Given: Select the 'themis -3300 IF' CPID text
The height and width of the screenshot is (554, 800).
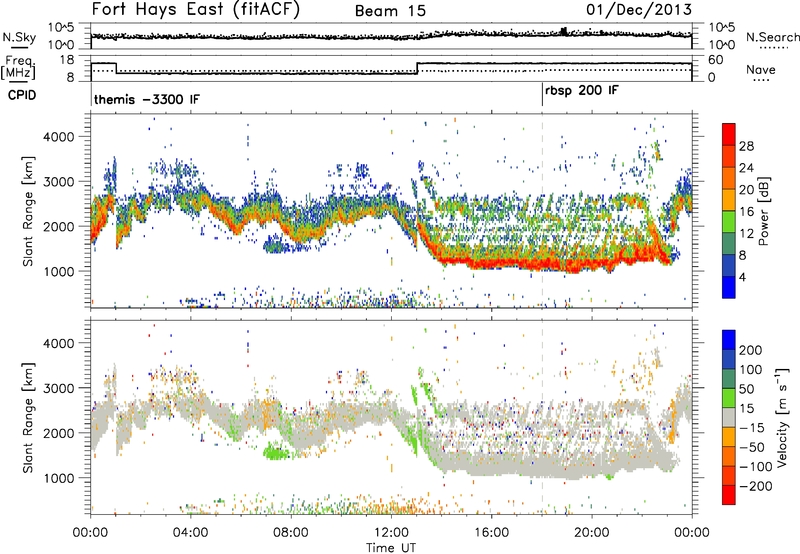Looking at the screenshot, I should point(147,99).
